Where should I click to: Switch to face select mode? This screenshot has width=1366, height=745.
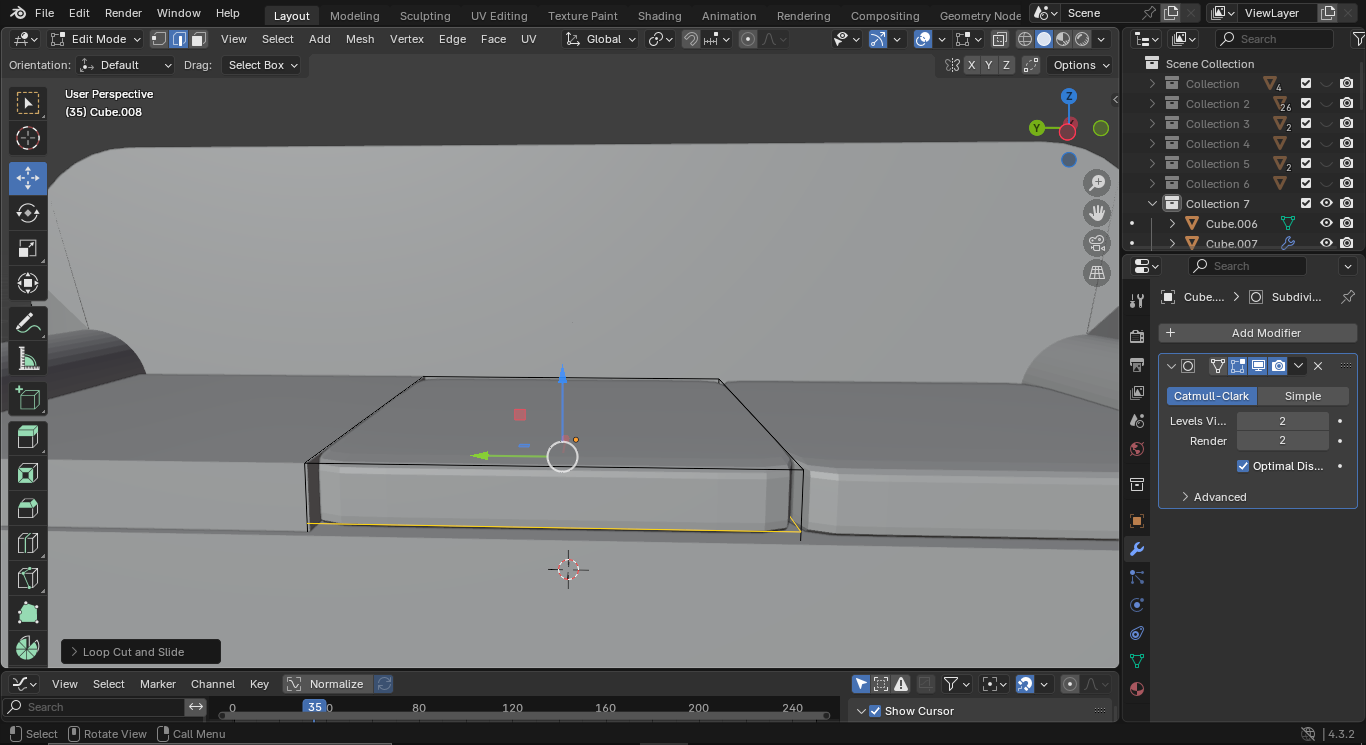[x=198, y=39]
